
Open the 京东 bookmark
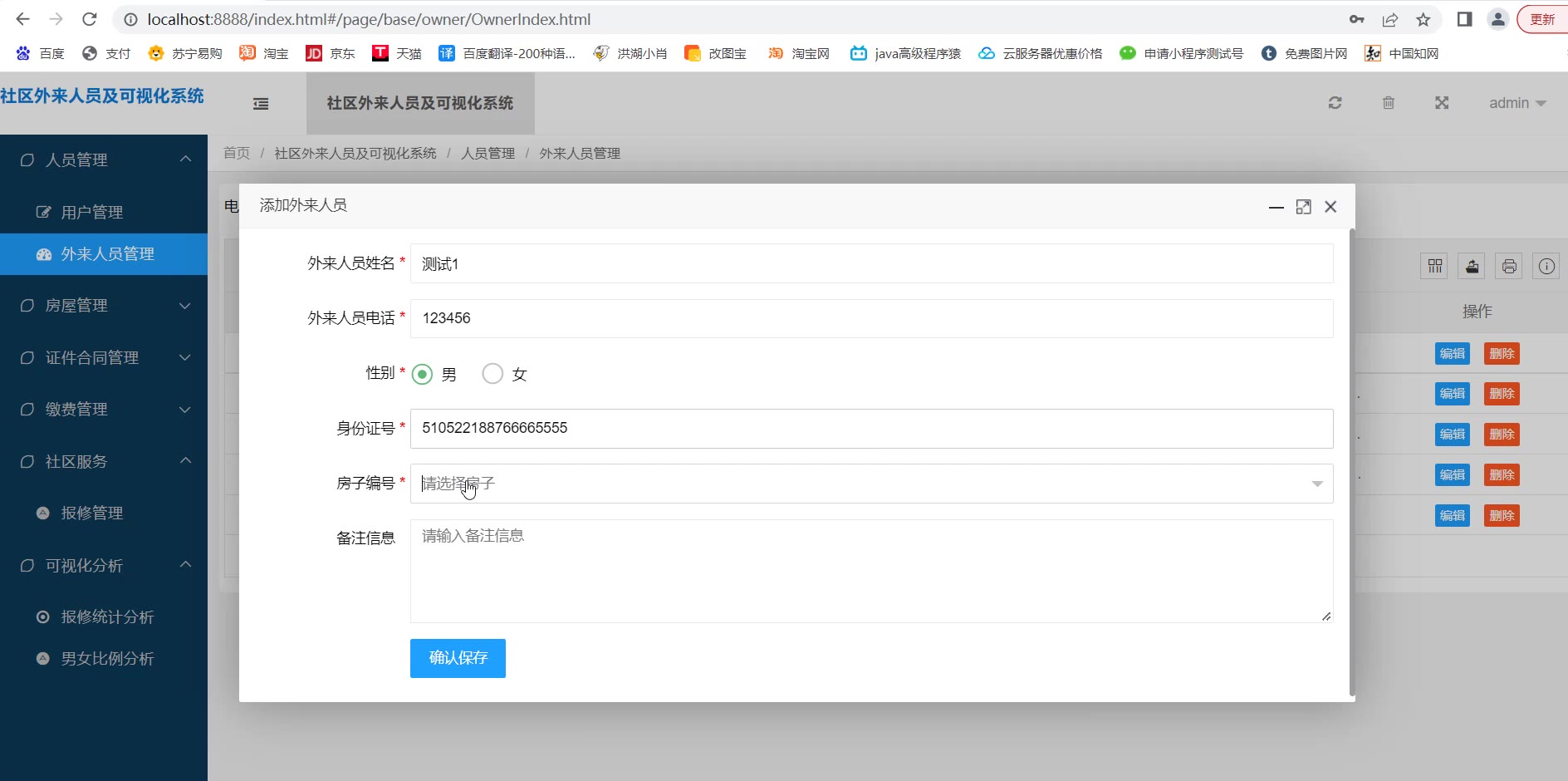pos(331,53)
